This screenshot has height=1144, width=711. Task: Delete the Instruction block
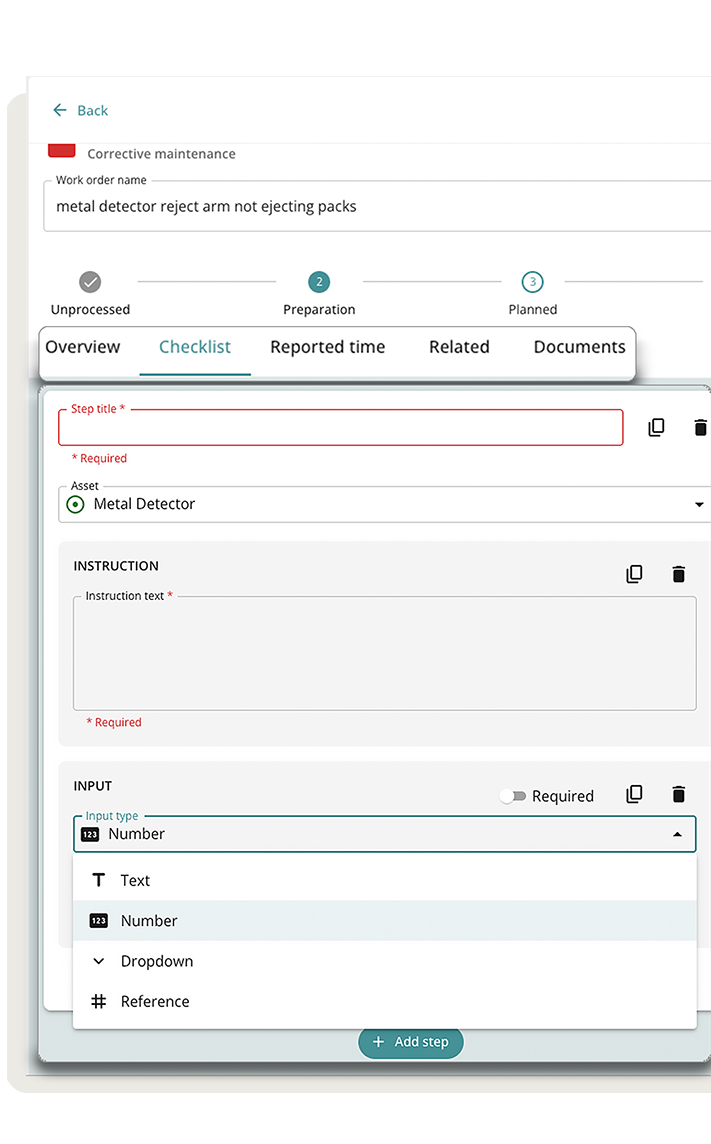click(679, 574)
